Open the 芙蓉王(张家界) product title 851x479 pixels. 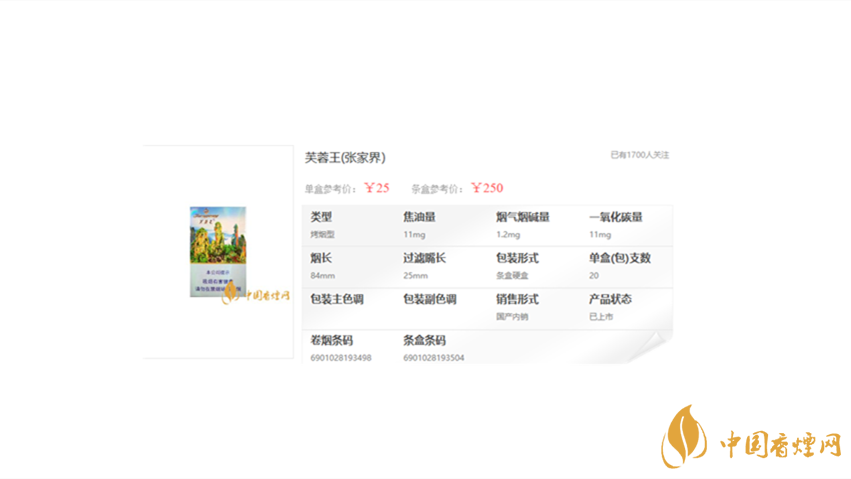tap(345, 157)
